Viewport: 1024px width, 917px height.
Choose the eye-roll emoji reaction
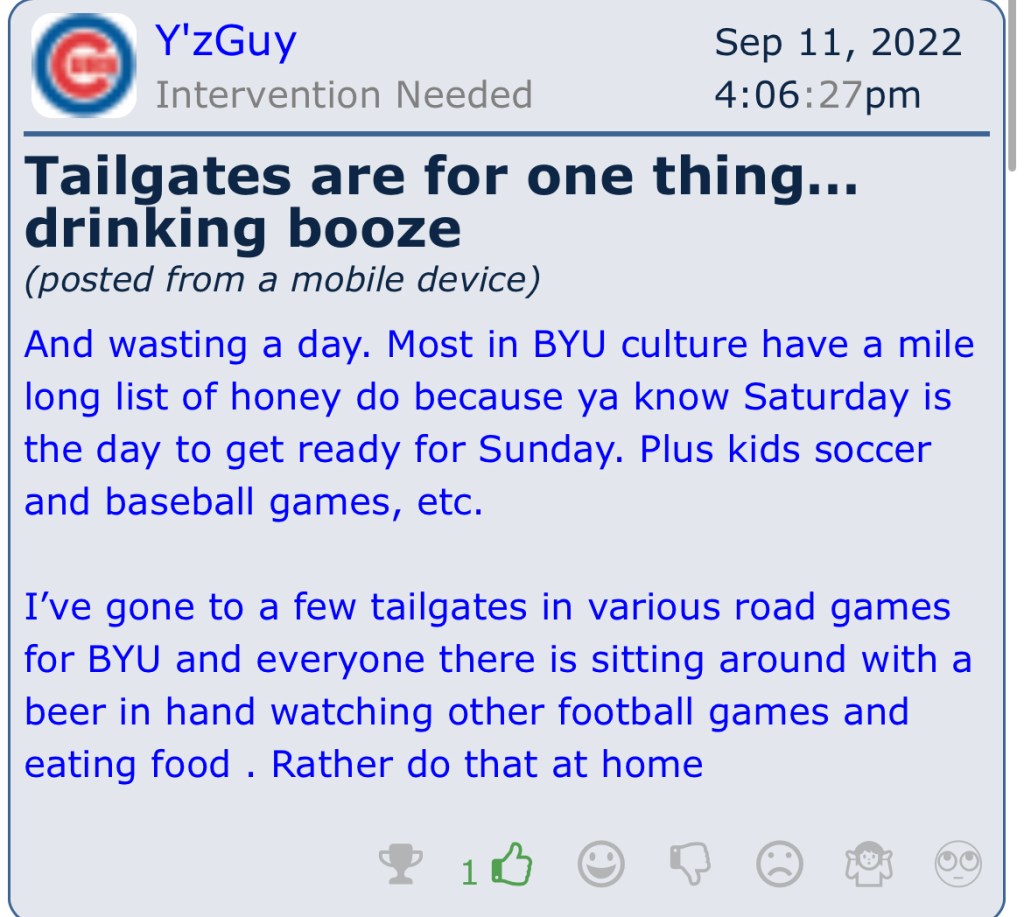point(957,864)
